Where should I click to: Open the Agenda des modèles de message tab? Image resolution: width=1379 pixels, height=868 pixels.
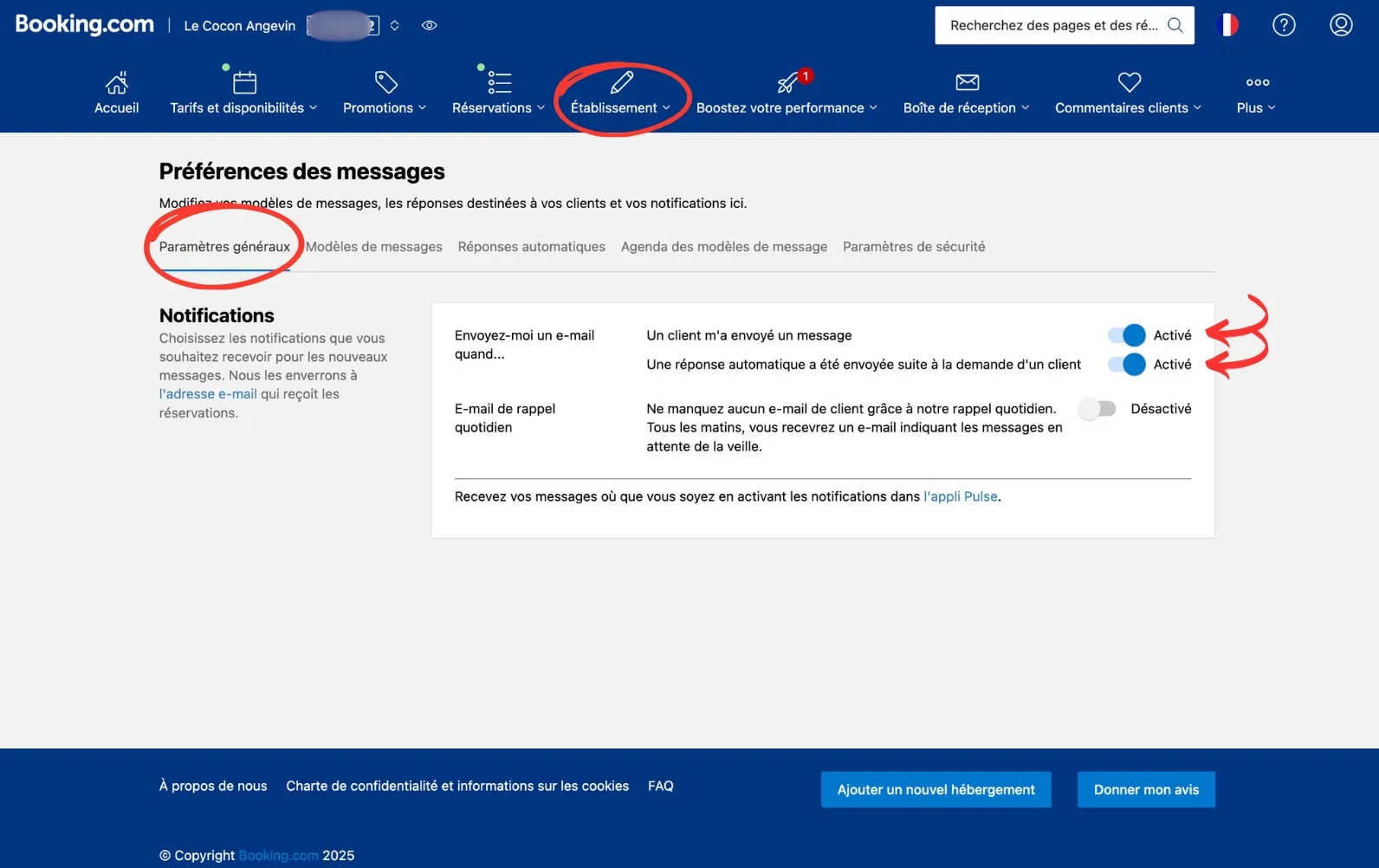(x=724, y=247)
